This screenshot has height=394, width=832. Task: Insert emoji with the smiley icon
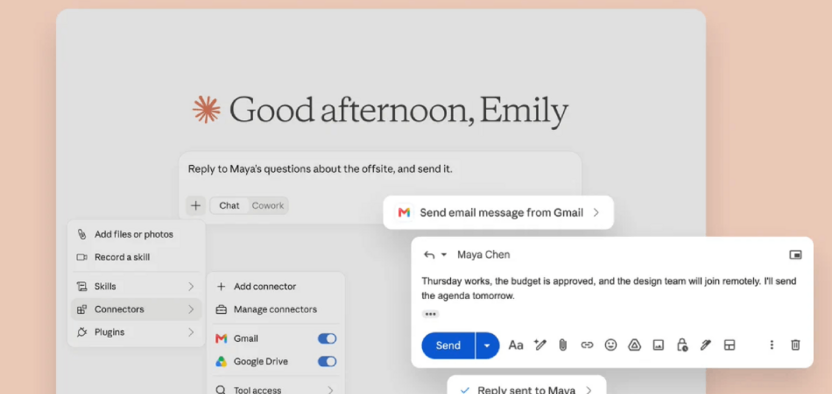(x=611, y=345)
